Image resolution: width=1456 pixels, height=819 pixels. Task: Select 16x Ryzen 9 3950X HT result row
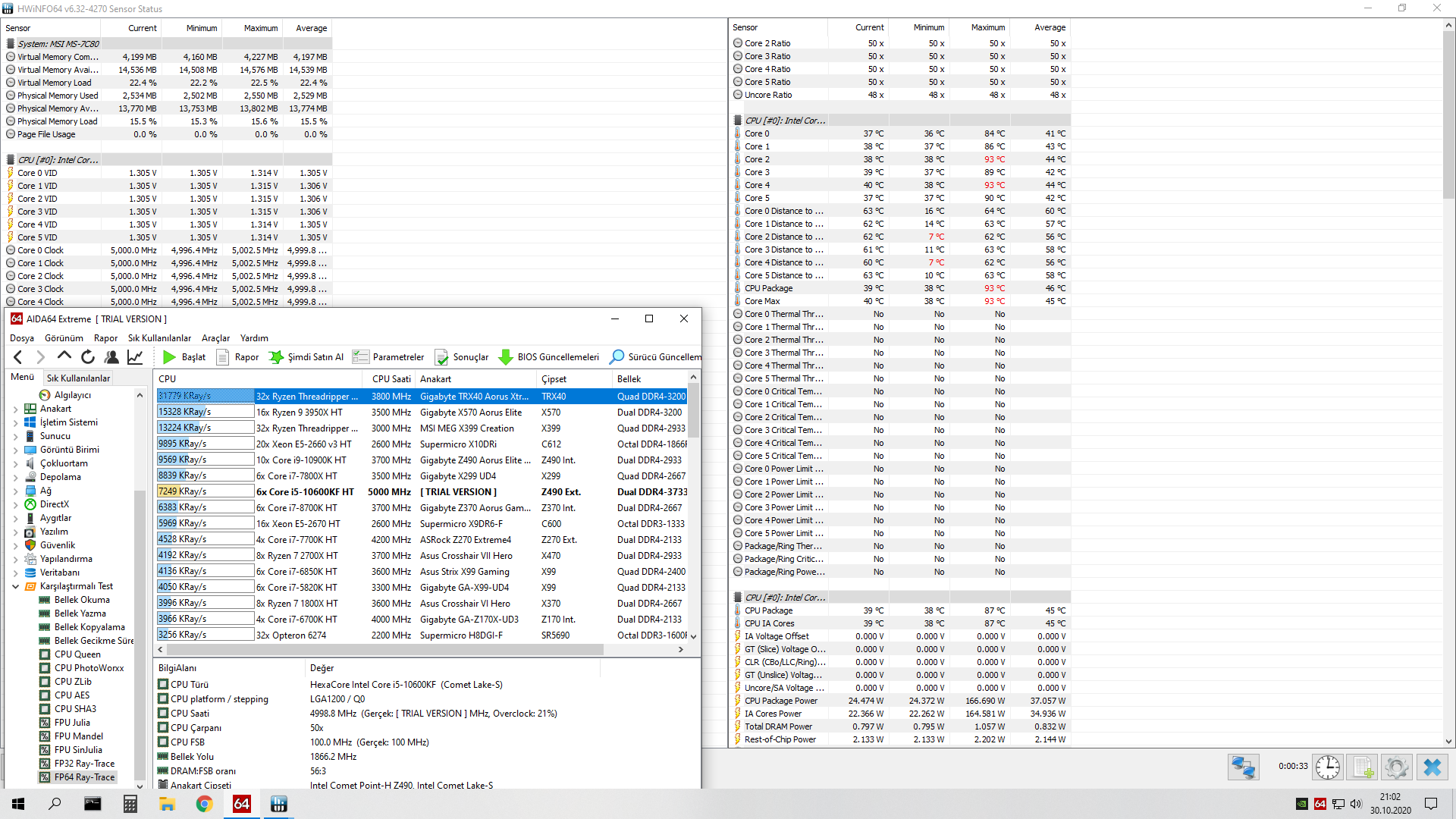(x=422, y=413)
